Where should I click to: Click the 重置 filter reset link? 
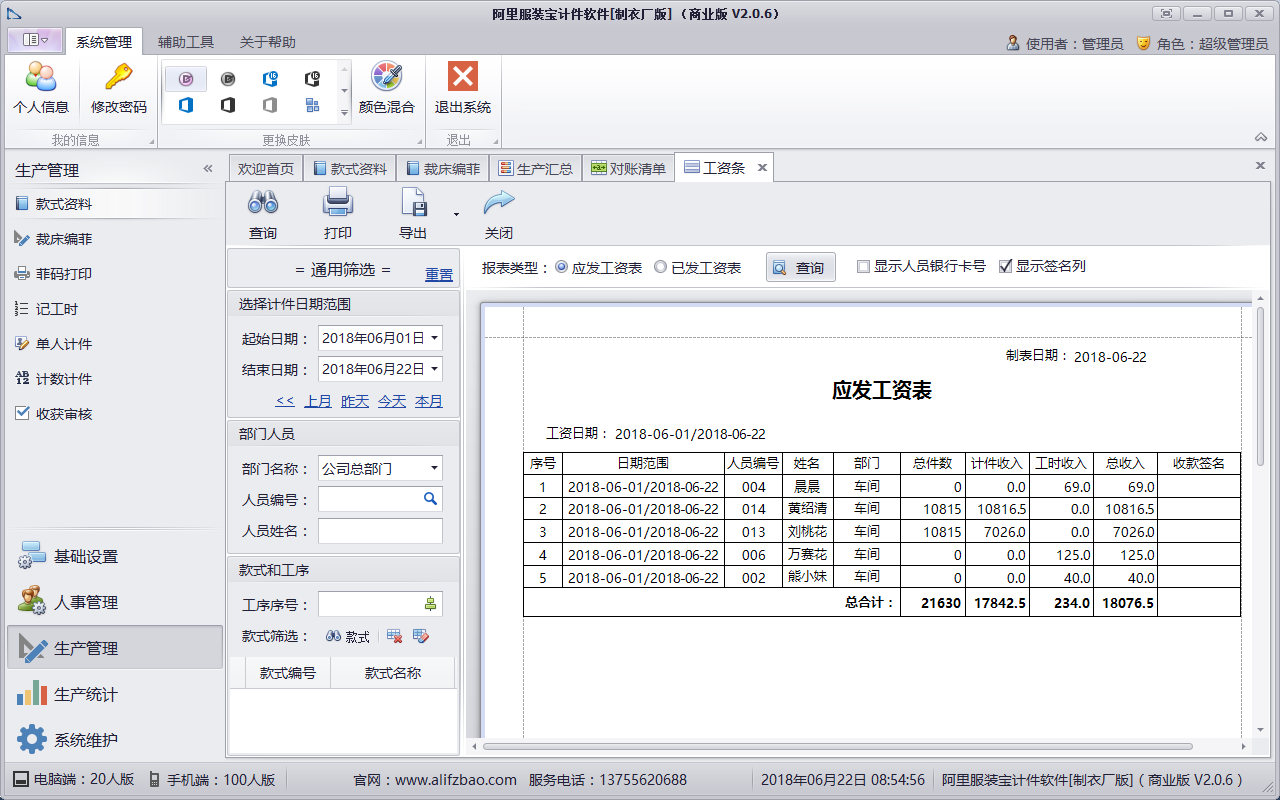439,274
